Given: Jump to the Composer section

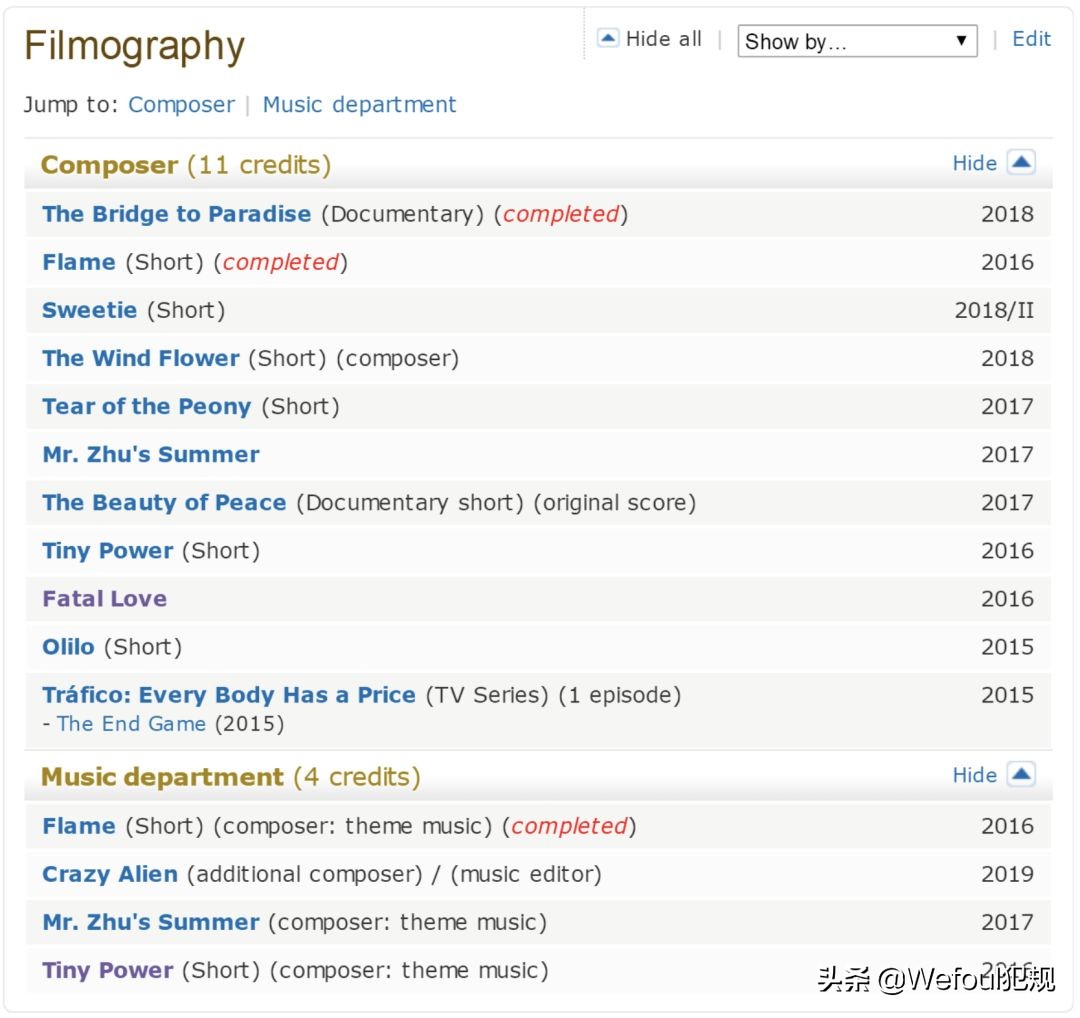Looking at the screenshot, I should [x=181, y=105].
